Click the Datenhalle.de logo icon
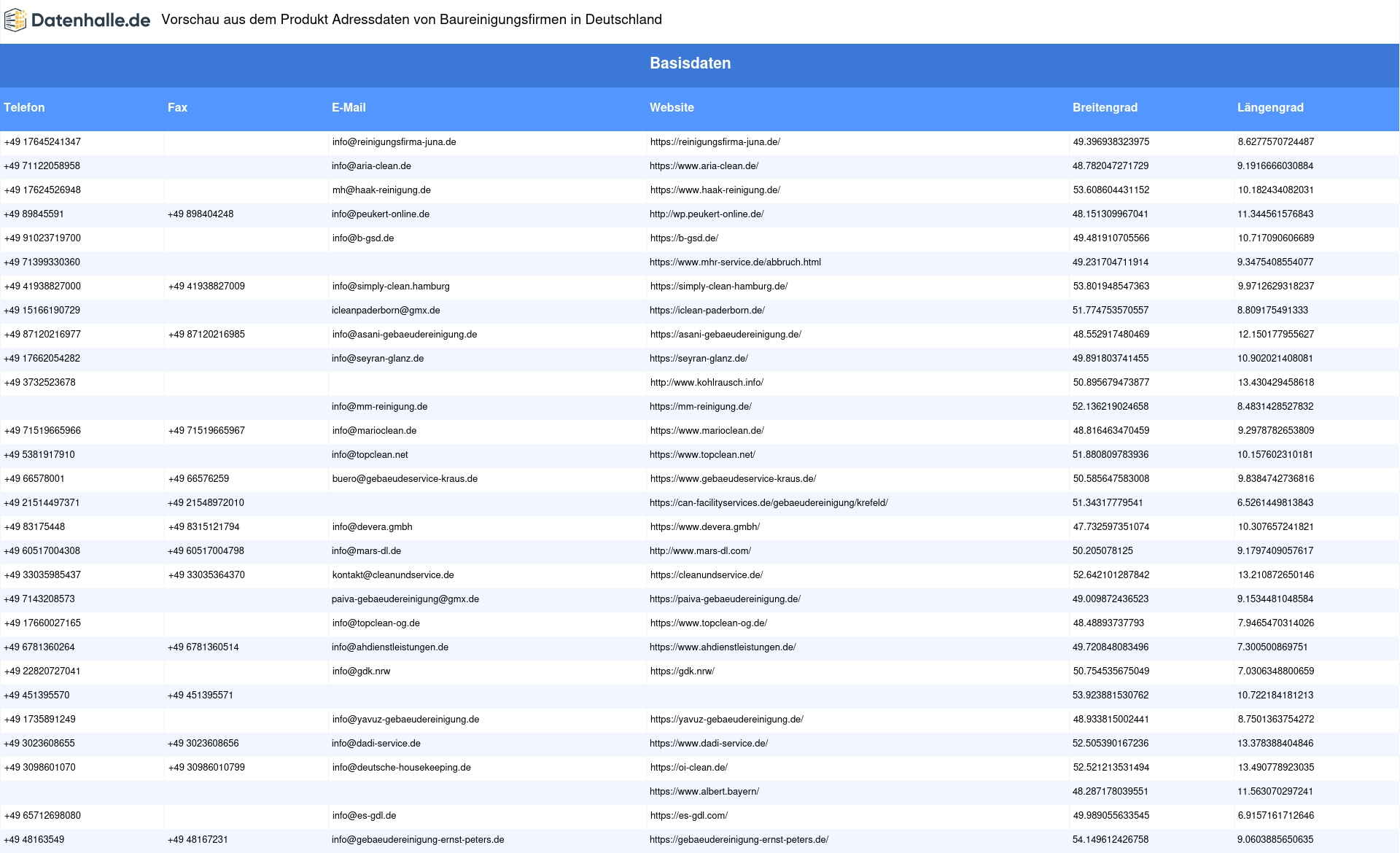This screenshot has height=853, width=1400. click(x=15, y=20)
